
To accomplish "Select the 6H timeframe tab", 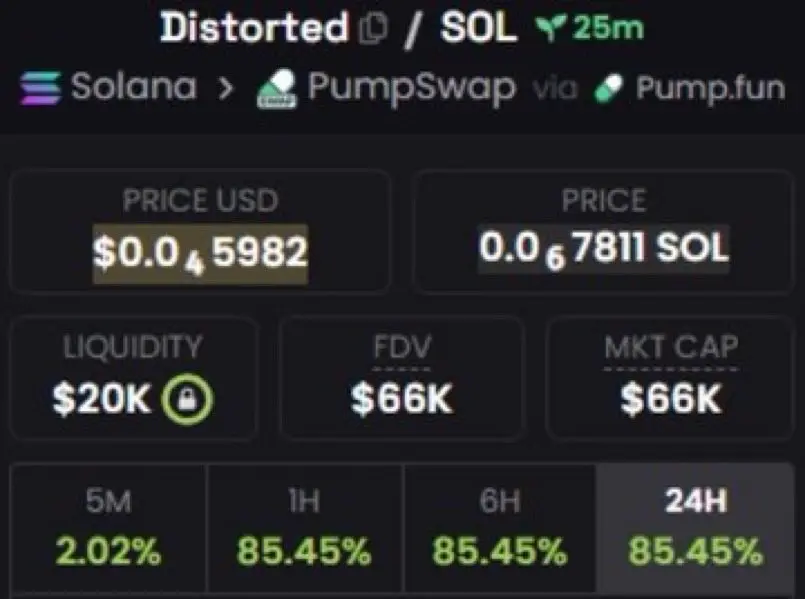I will 500,528.
